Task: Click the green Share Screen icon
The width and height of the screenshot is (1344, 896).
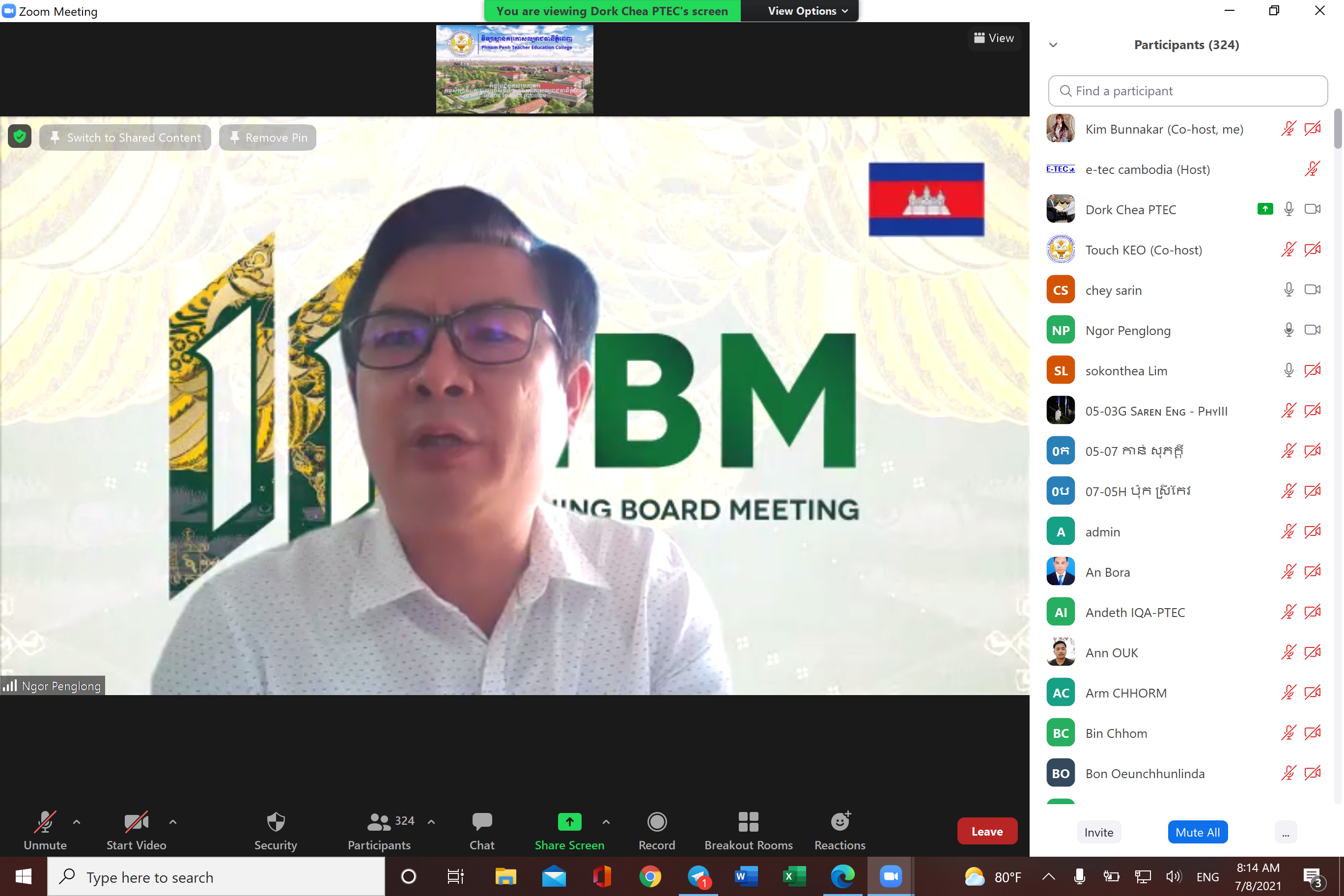Action: coord(569,823)
